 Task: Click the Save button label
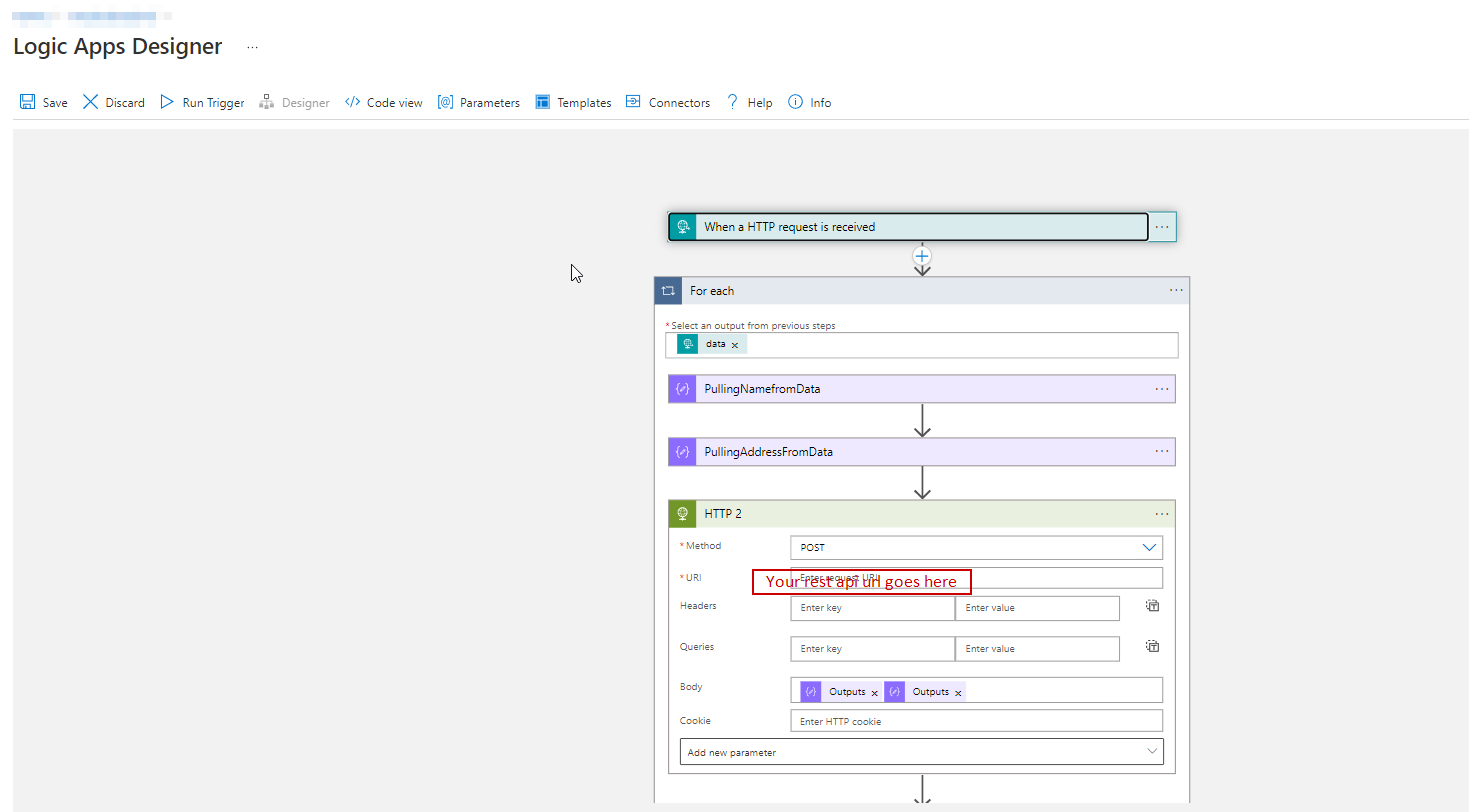[x=55, y=103]
